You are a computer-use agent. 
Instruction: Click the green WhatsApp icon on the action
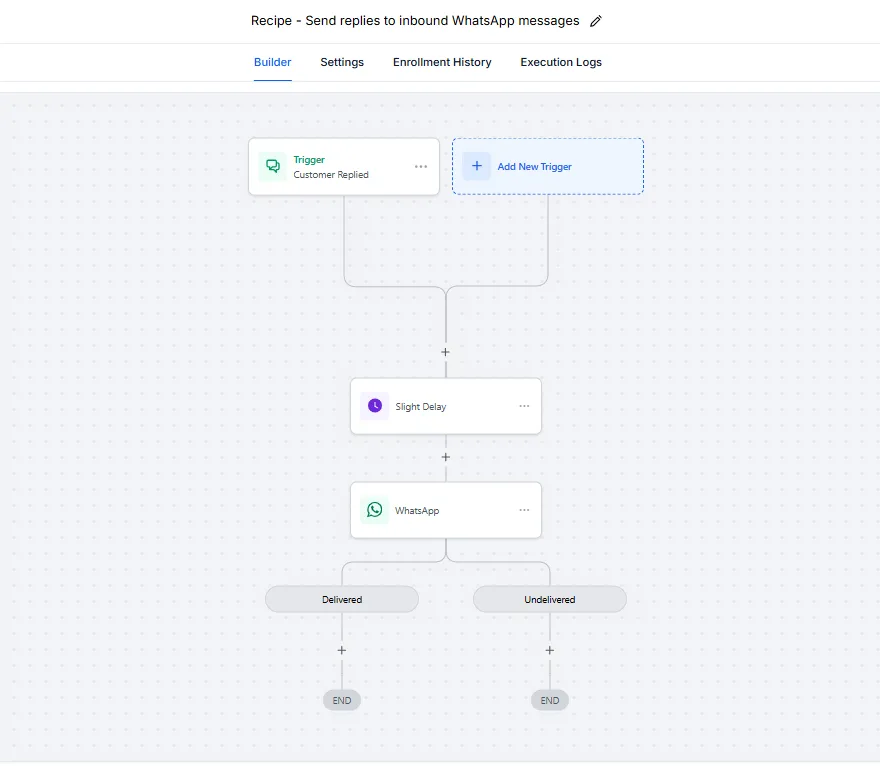point(374,510)
